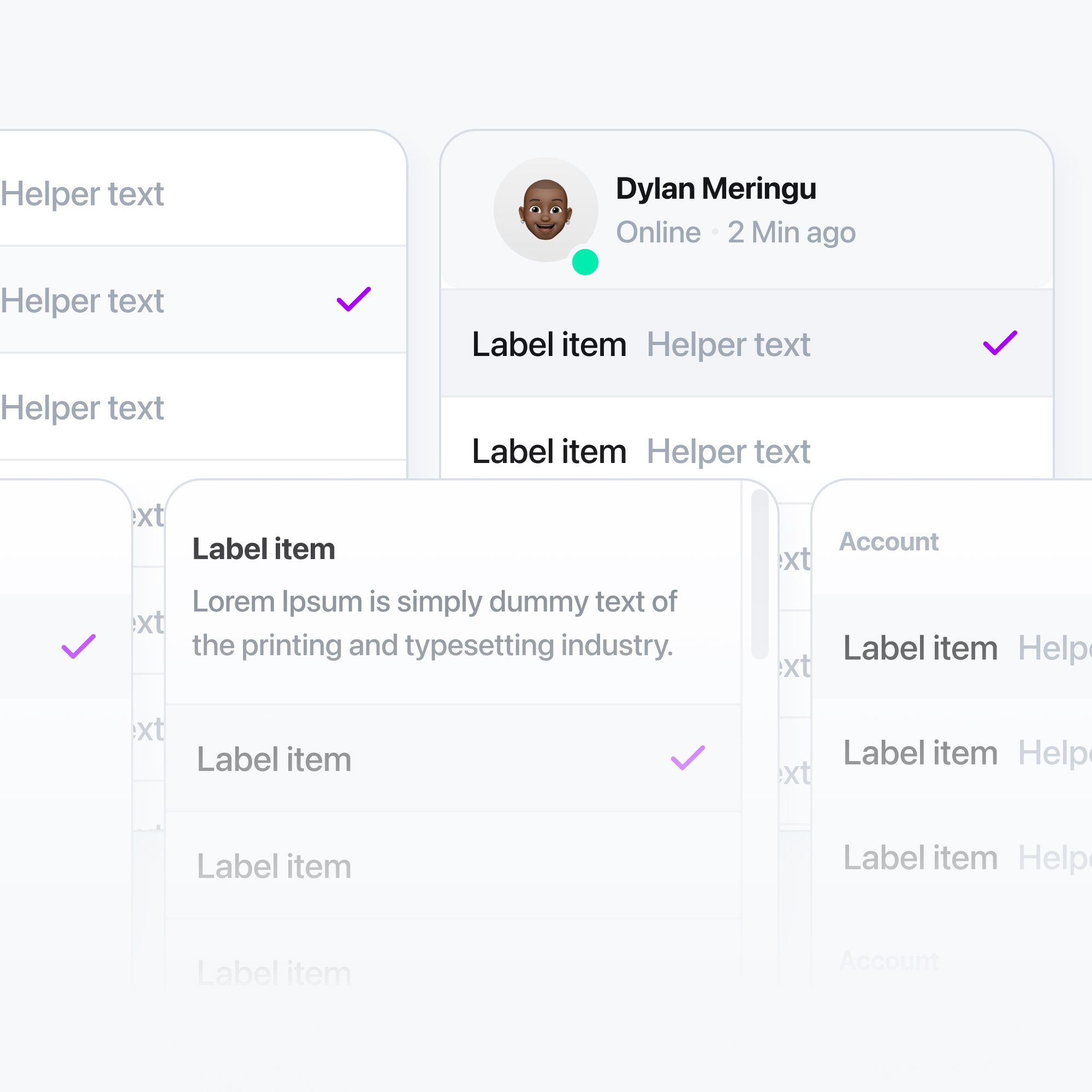Toggle selection on the first Helper text option

click(x=82, y=193)
